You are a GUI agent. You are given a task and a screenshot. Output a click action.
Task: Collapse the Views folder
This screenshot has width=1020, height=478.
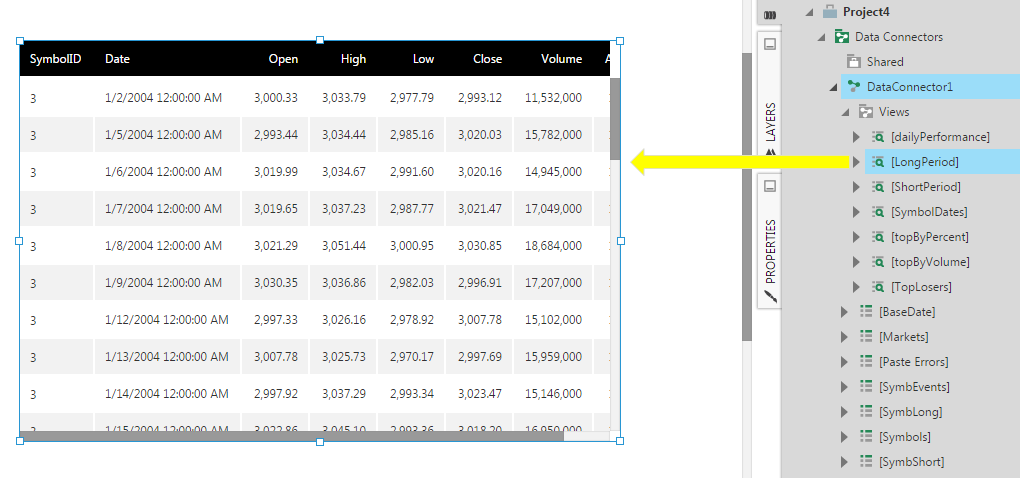click(x=846, y=113)
